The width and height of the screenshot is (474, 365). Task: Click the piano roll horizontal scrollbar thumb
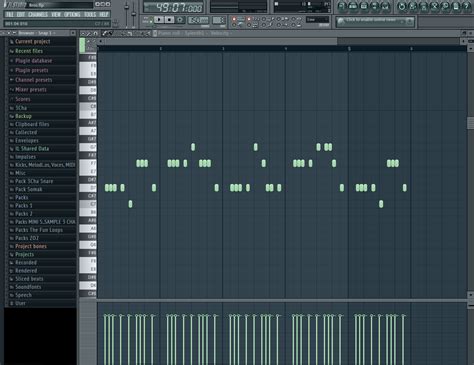(x=220, y=41)
